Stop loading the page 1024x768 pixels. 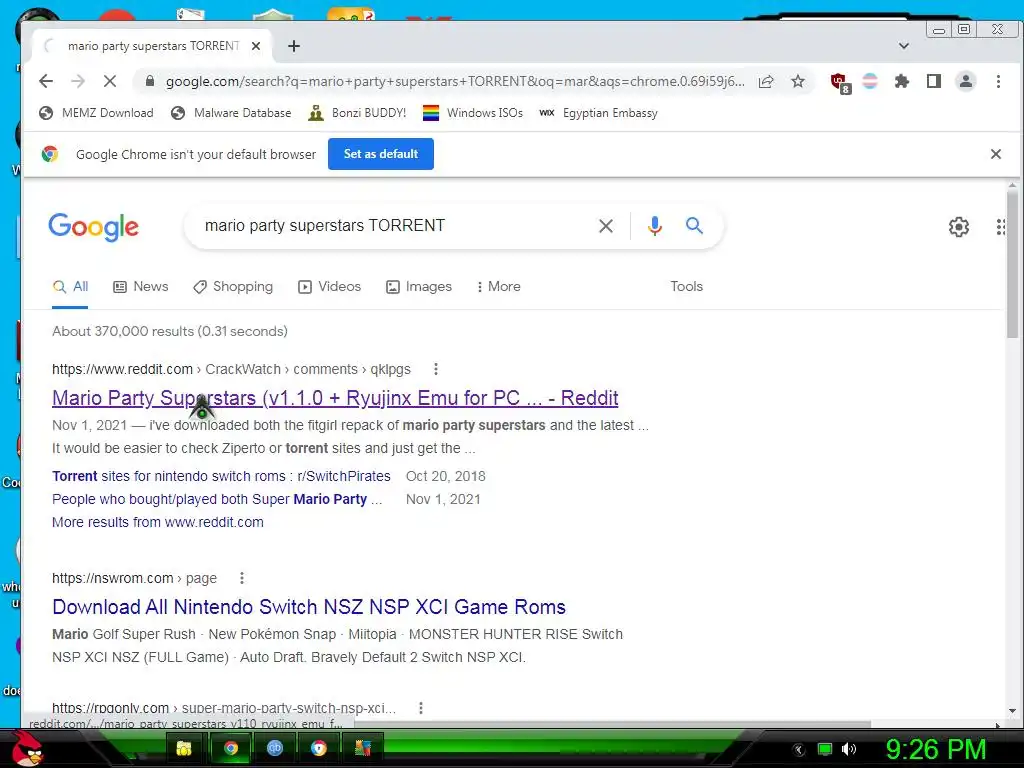point(110,81)
